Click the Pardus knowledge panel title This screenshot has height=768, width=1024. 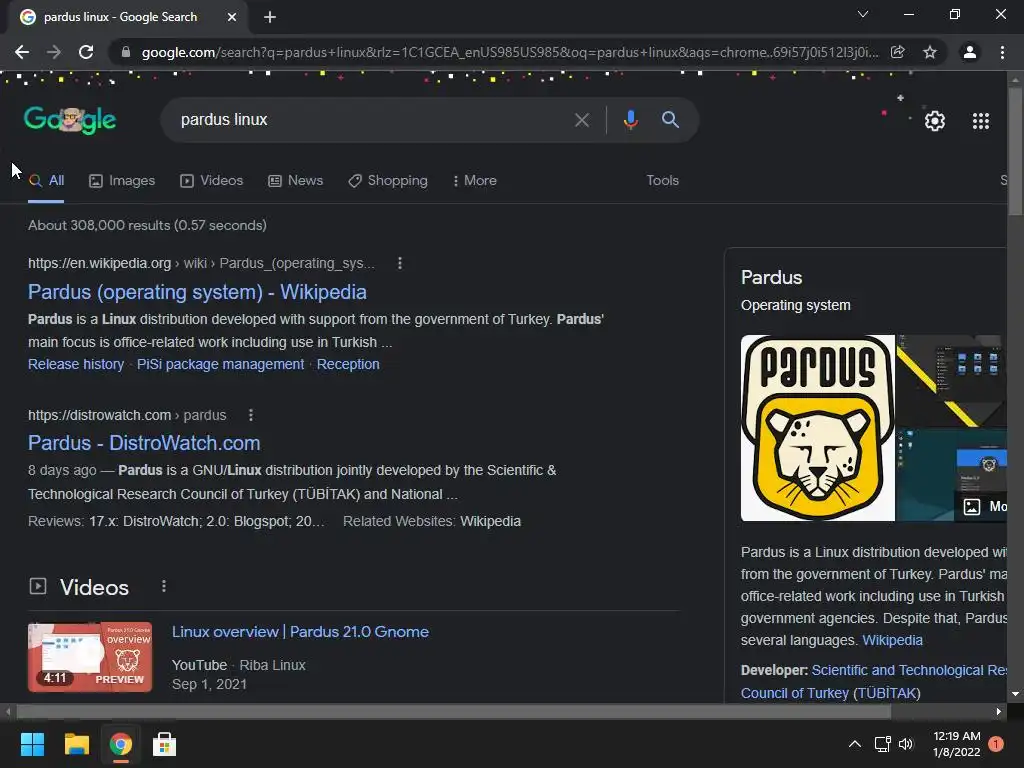tap(771, 278)
